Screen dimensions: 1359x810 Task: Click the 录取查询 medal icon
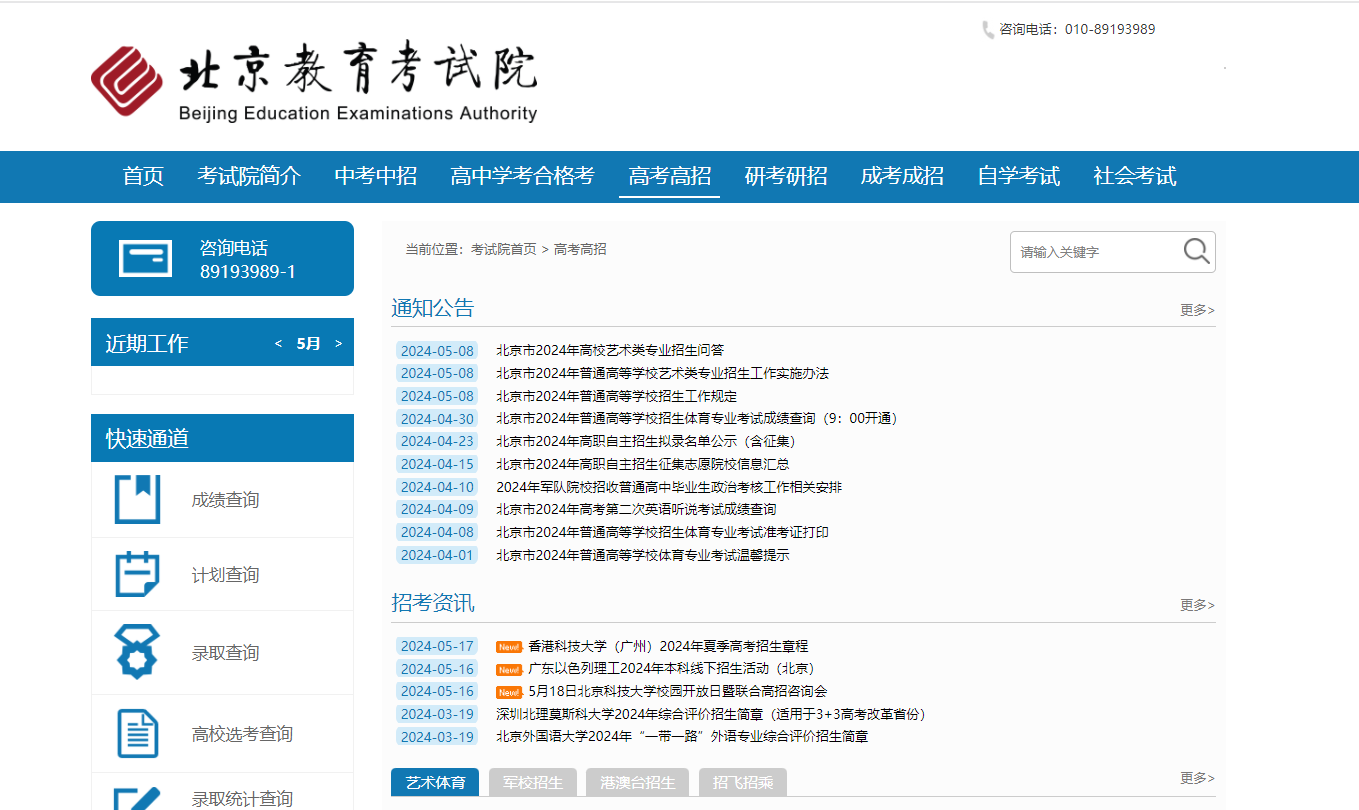(137, 652)
